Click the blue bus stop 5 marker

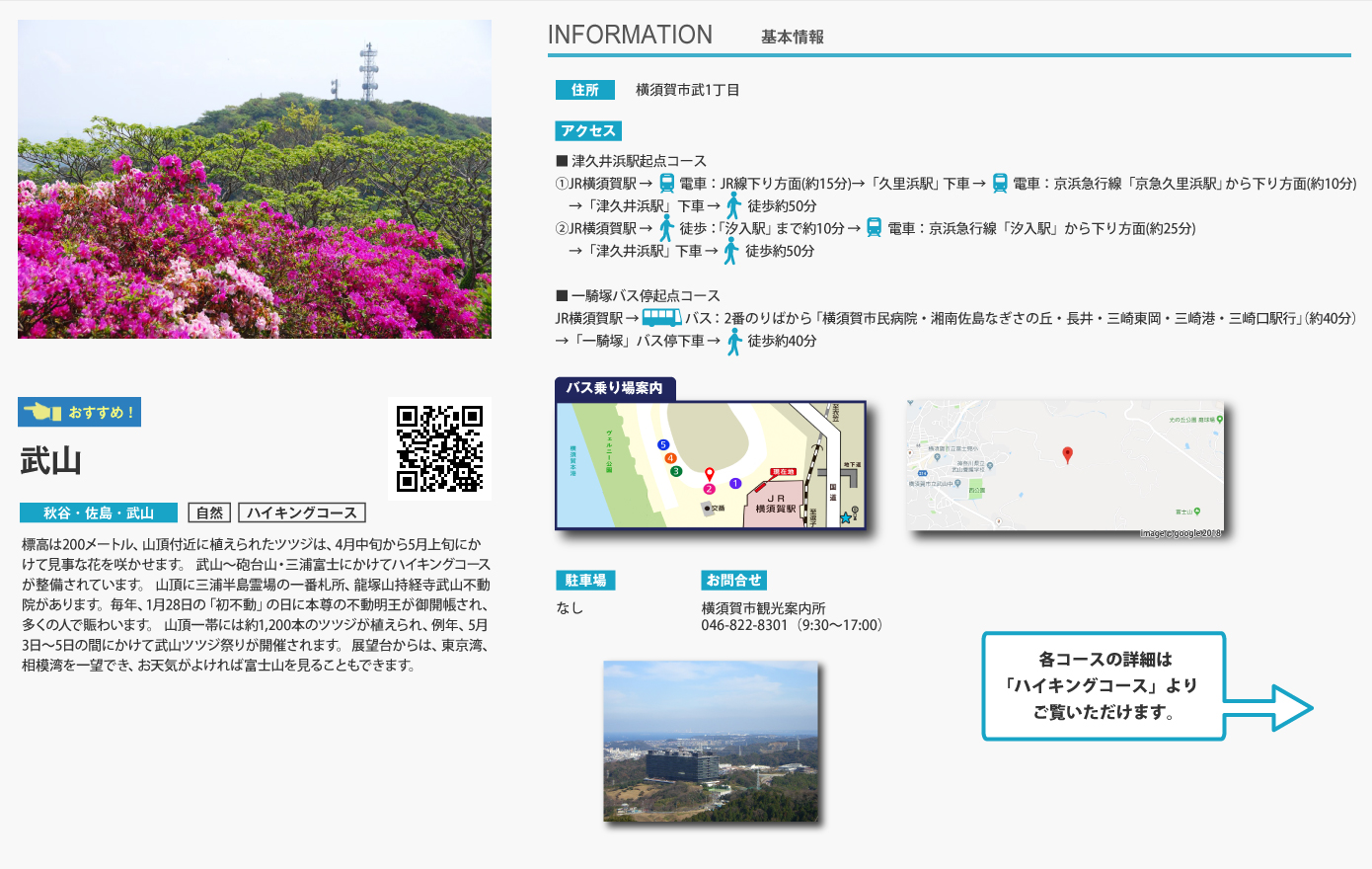[x=663, y=444]
